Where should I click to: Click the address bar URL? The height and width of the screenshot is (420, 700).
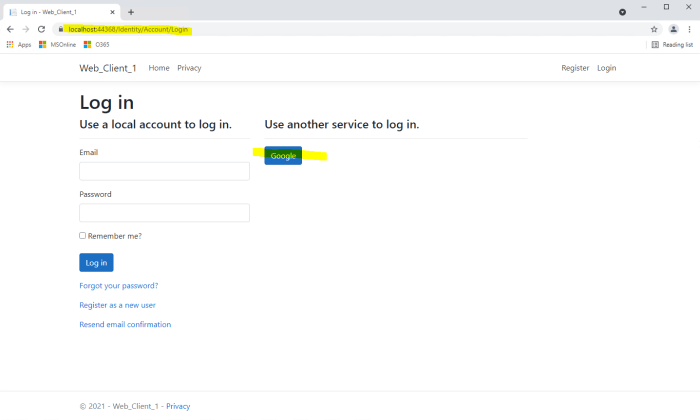[128, 29]
